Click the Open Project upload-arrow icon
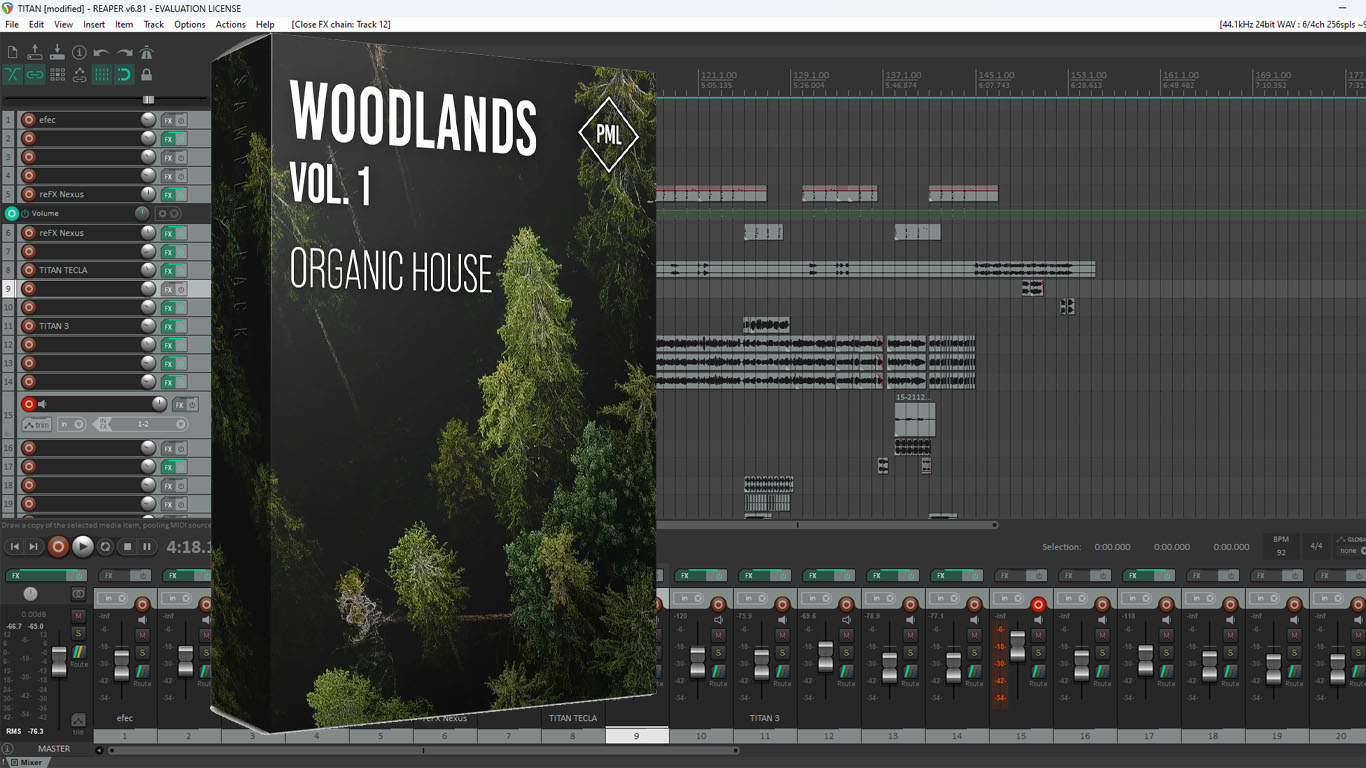The height and width of the screenshot is (768, 1366). click(x=35, y=52)
